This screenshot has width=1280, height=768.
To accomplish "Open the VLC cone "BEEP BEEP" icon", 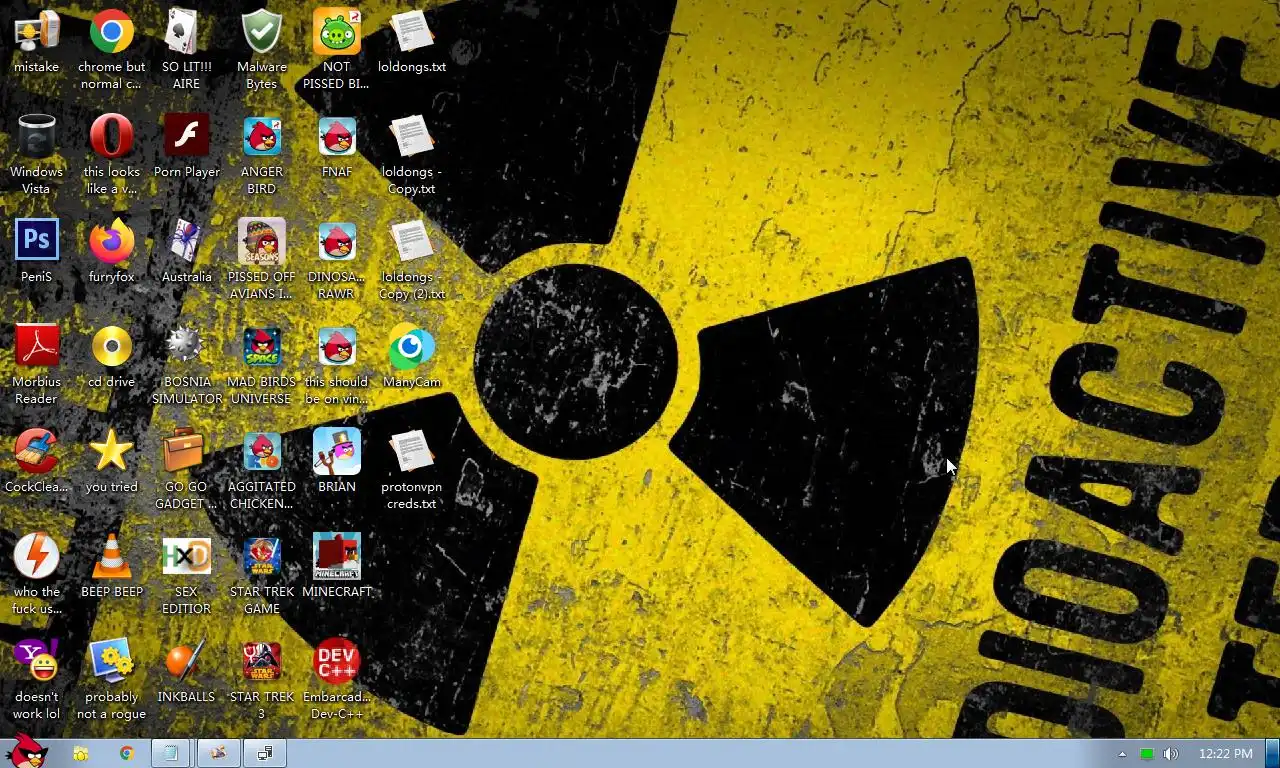I will pyautogui.click(x=111, y=567).
